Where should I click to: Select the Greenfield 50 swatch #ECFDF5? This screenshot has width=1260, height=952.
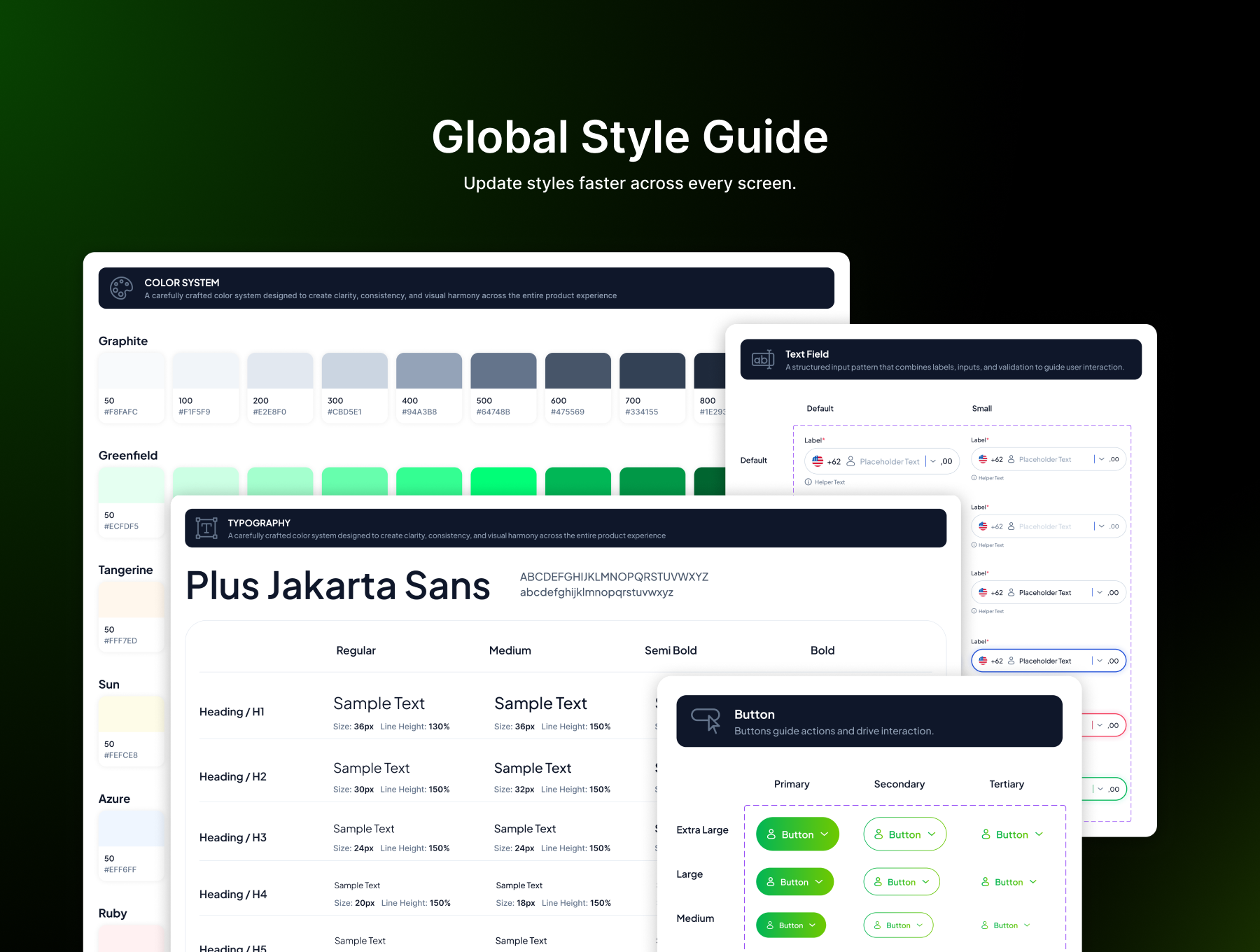(132, 503)
